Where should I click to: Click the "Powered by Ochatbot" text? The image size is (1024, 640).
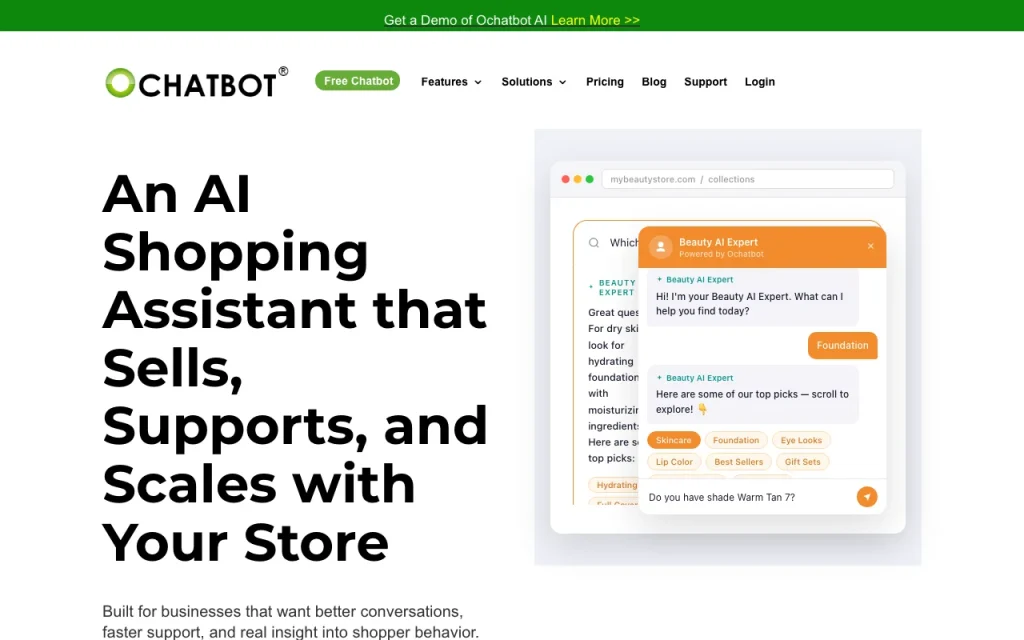click(x=721, y=254)
